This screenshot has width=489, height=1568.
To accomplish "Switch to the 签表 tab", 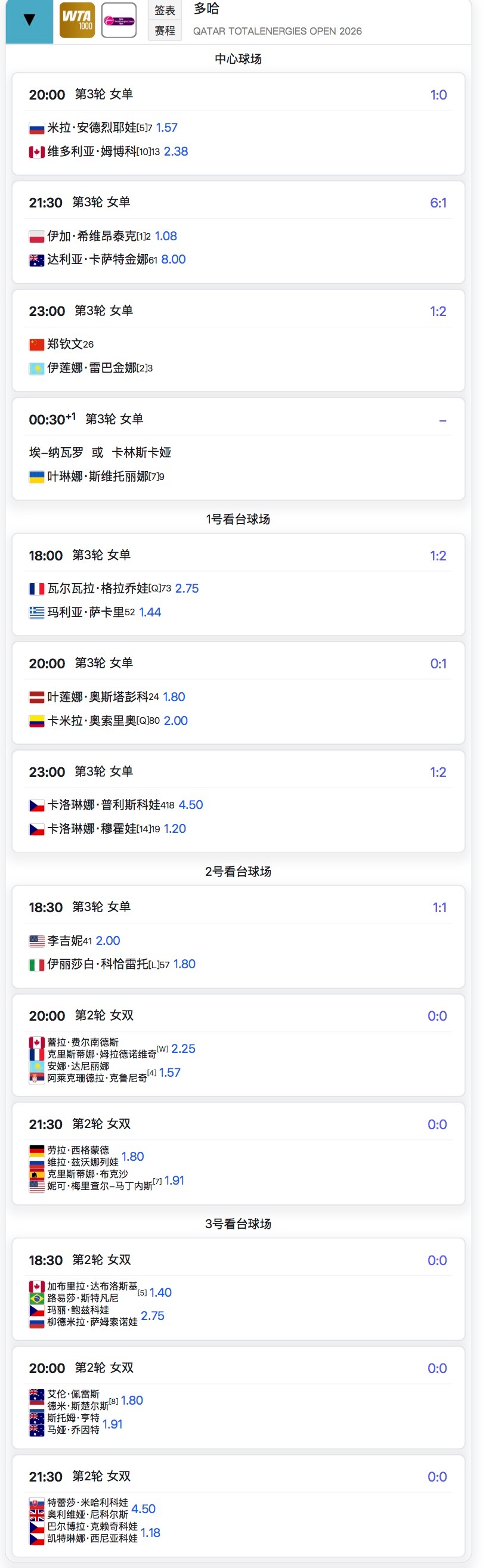I will coord(165,9).
